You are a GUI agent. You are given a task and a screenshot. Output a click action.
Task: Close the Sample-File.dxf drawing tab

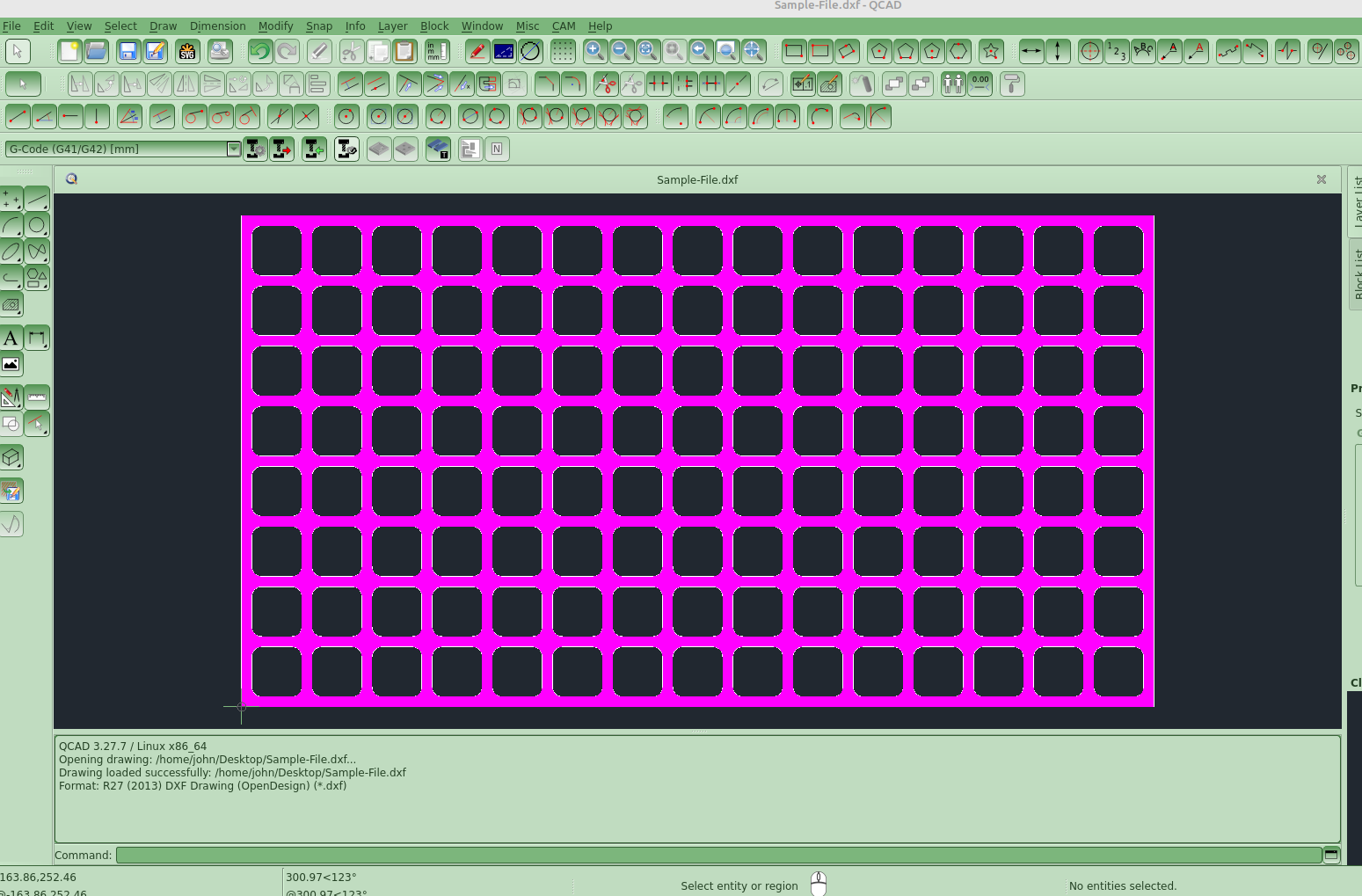pos(1321,179)
